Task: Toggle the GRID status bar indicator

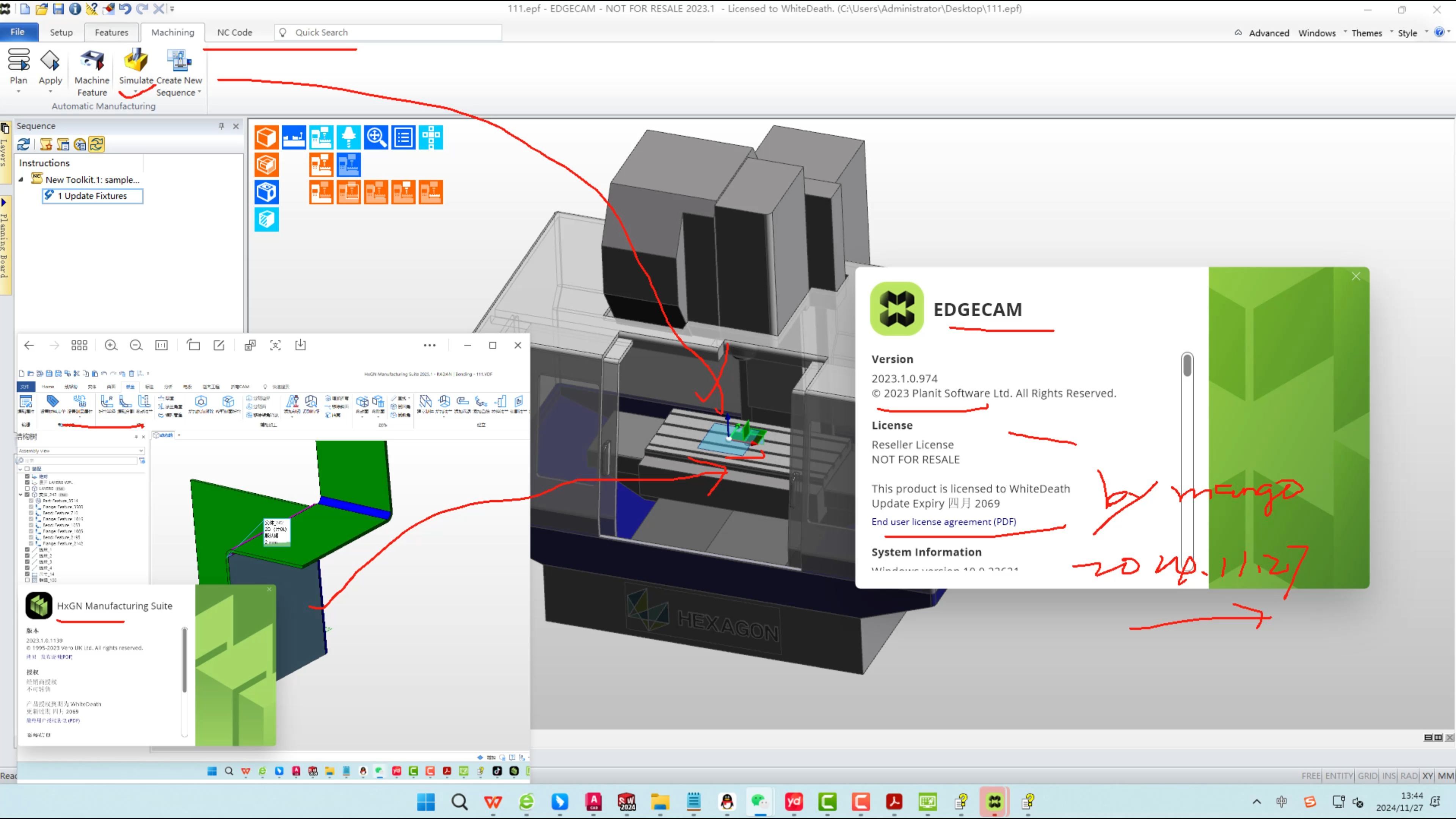Action: tap(1367, 775)
